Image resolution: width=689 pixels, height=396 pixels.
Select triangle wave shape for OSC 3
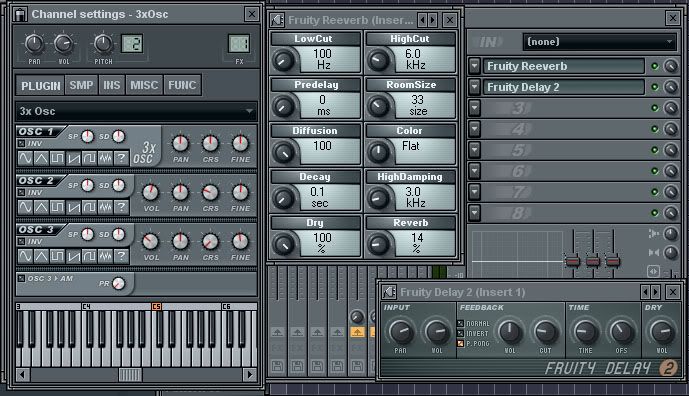pos(41,256)
